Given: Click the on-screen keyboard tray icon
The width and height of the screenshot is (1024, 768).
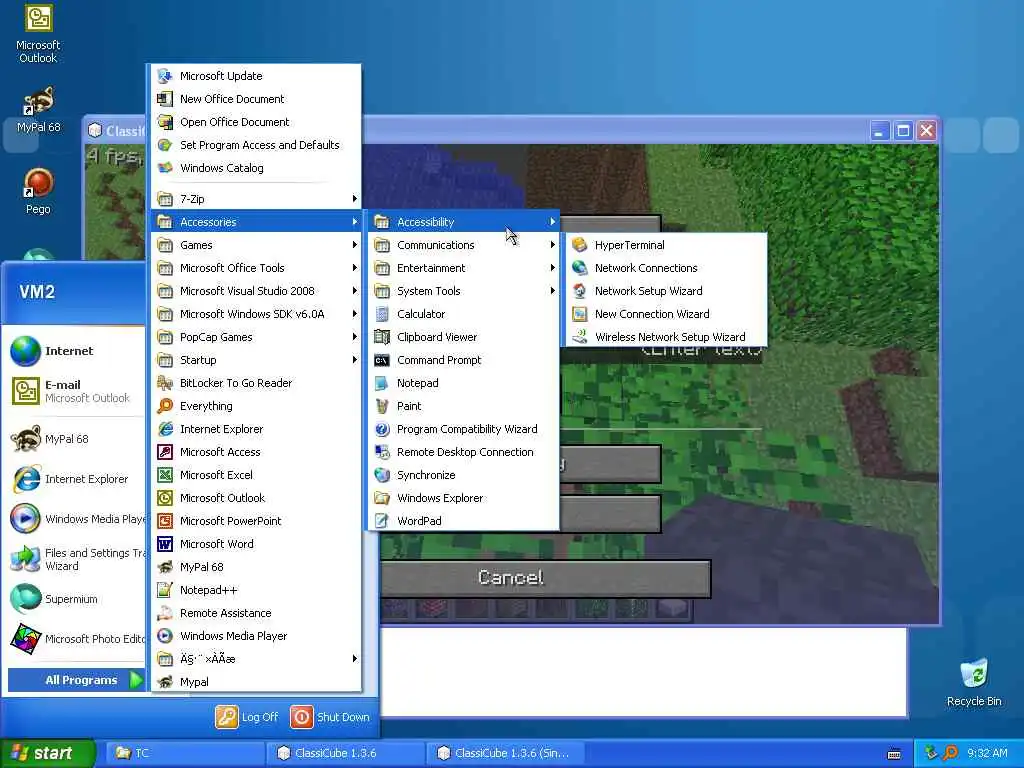Looking at the screenshot, I should point(894,754).
